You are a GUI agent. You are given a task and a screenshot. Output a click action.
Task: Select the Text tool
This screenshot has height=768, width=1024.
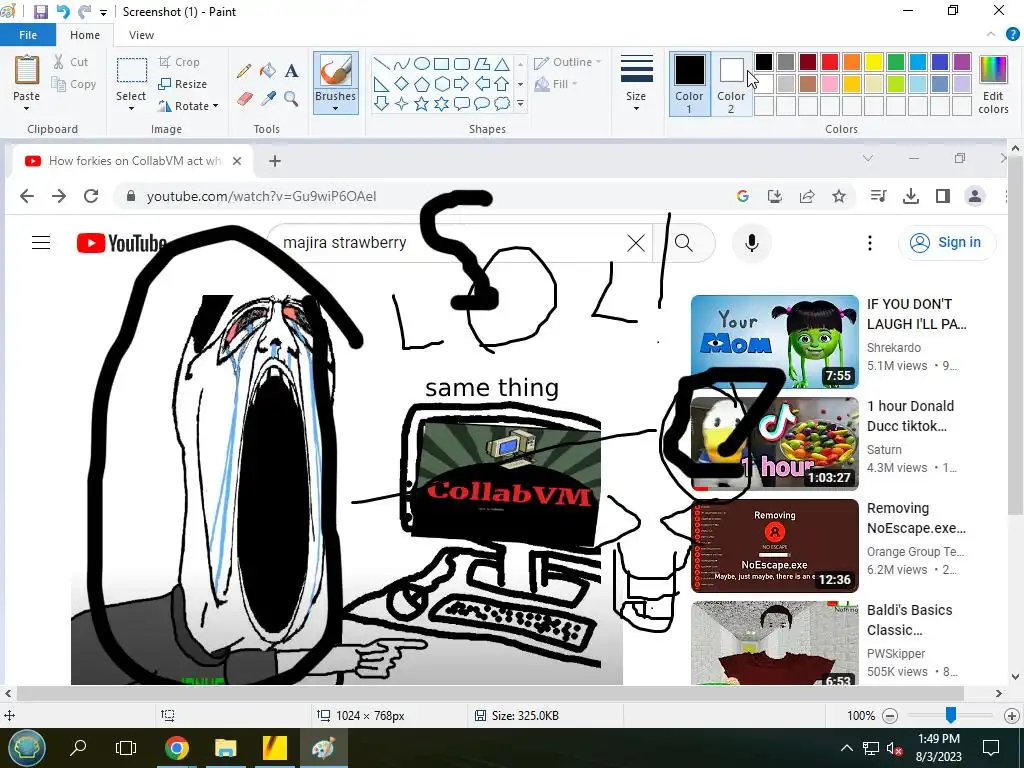click(x=291, y=71)
